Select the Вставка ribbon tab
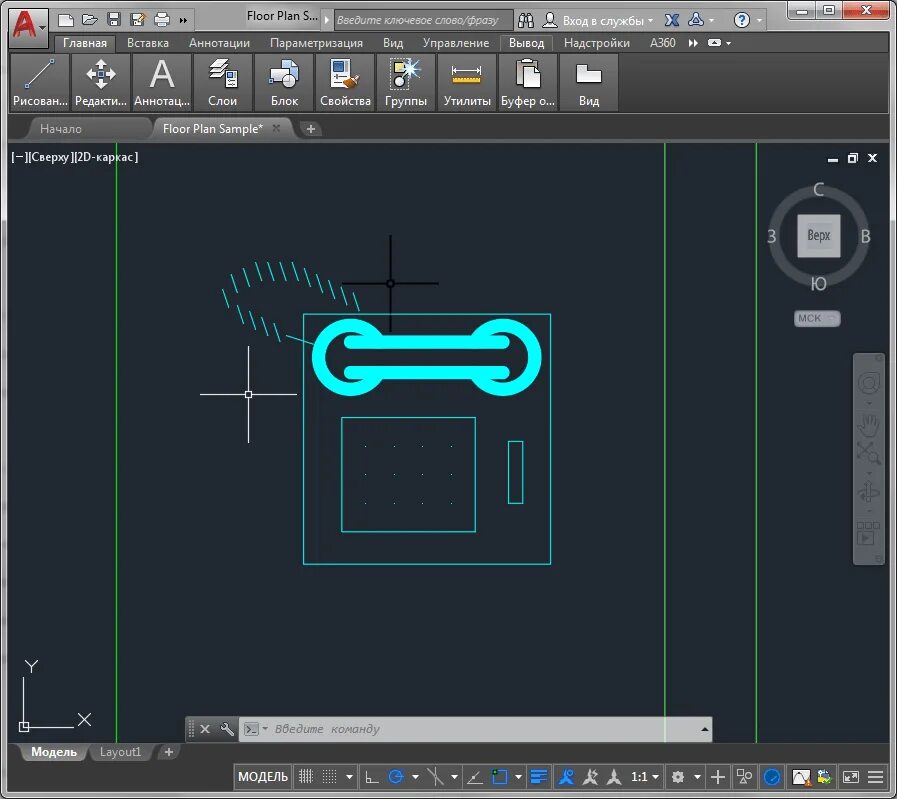The width and height of the screenshot is (897, 799). (148, 43)
